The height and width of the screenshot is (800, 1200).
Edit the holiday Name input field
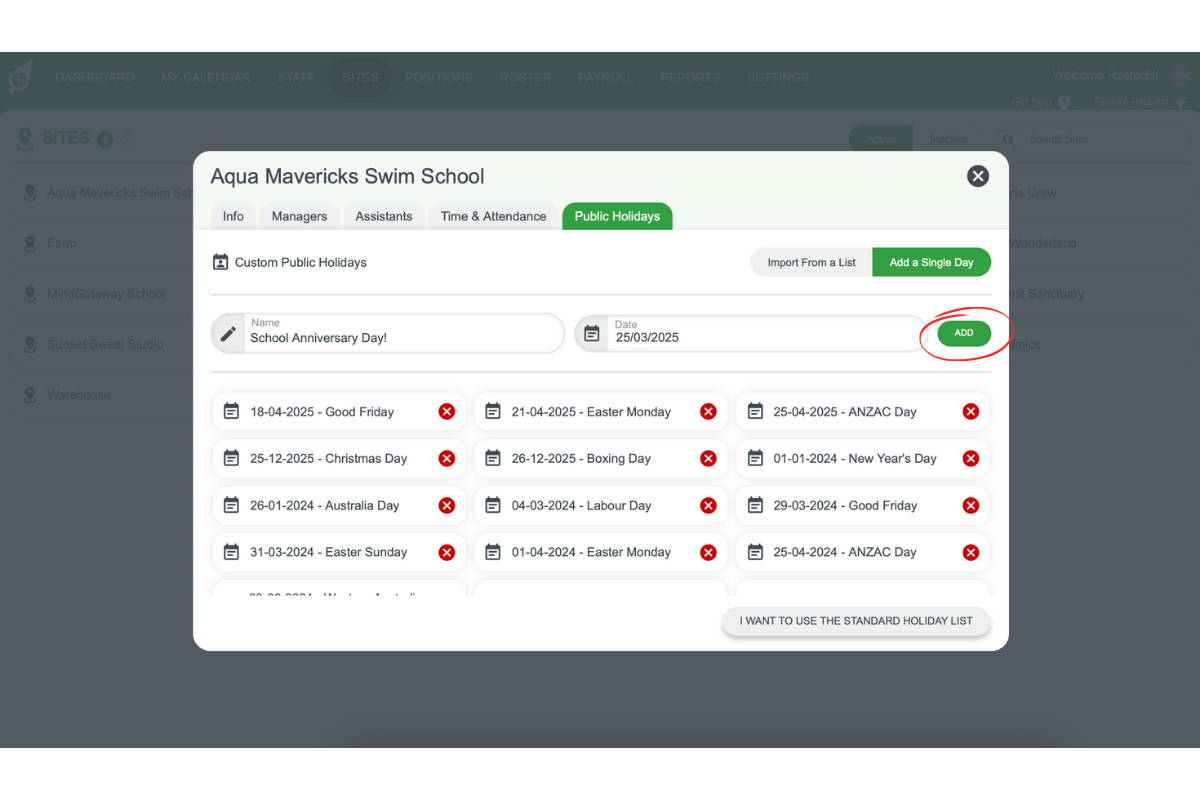[x=400, y=338]
